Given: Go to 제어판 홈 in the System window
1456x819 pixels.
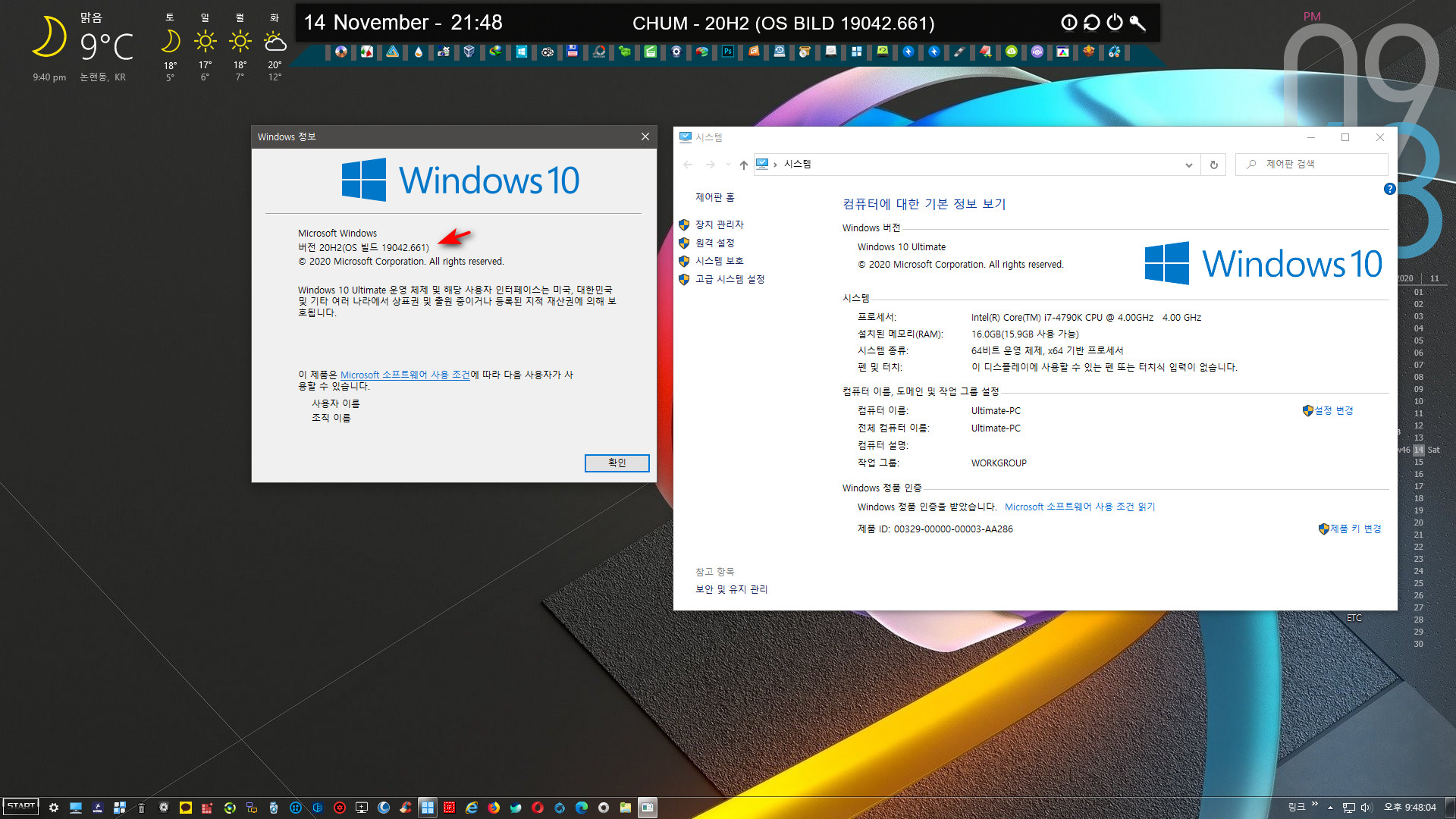Looking at the screenshot, I should click(x=714, y=197).
